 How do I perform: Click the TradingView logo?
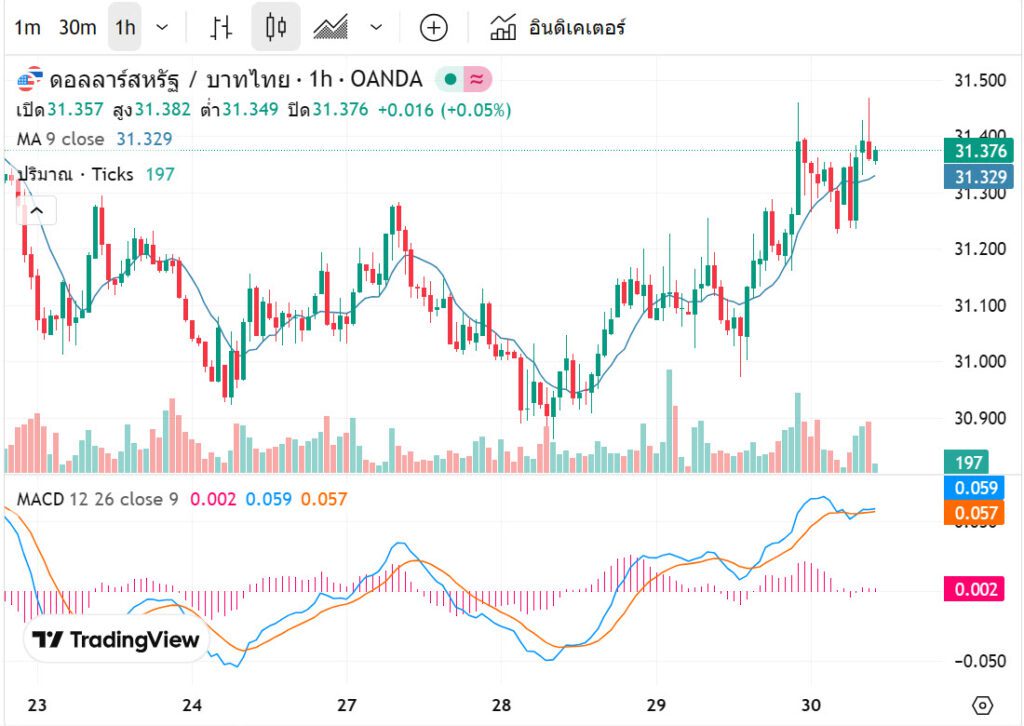[x=115, y=640]
